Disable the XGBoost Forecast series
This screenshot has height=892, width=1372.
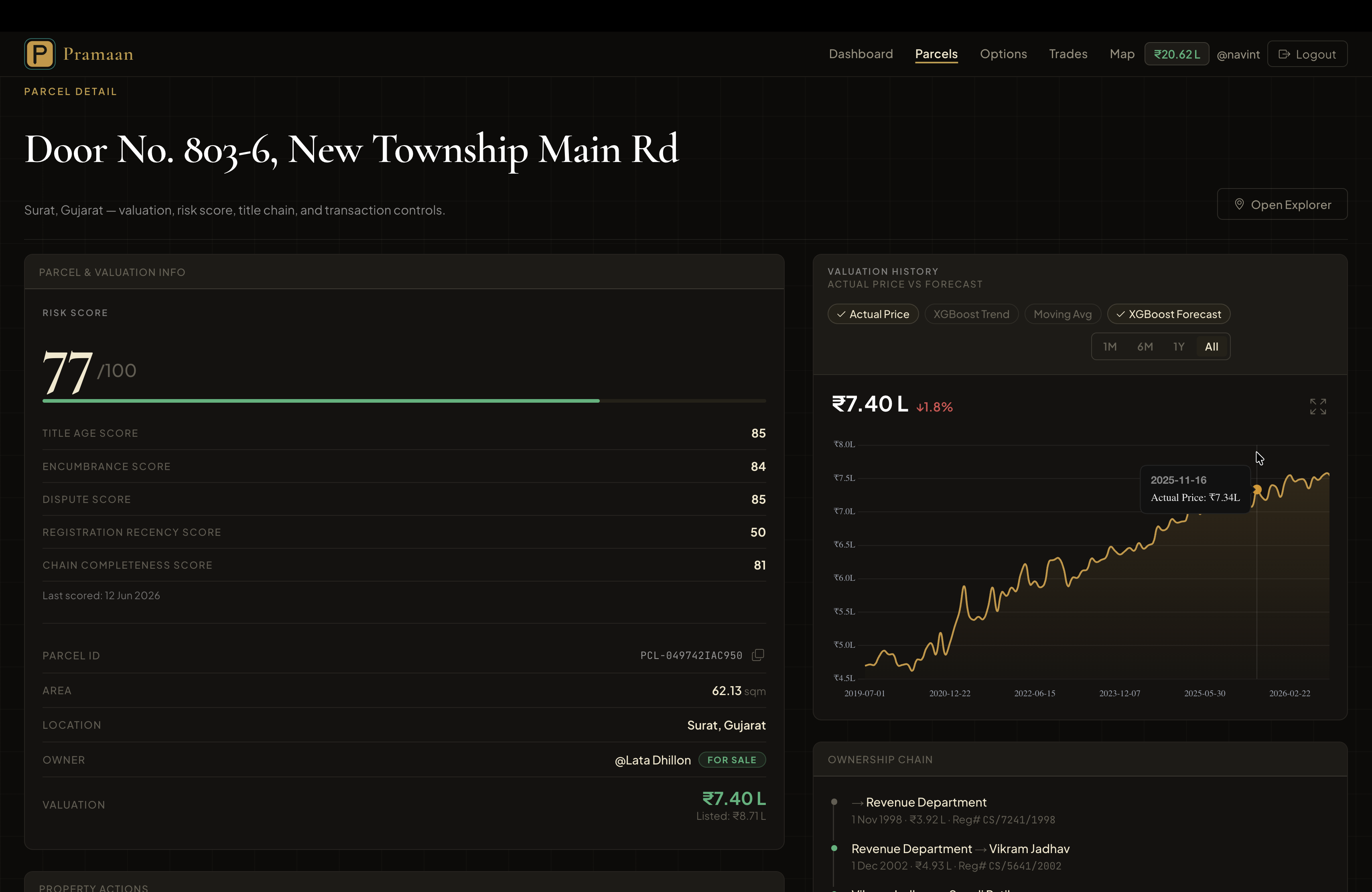pyautogui.click(x=1169, y=314)
